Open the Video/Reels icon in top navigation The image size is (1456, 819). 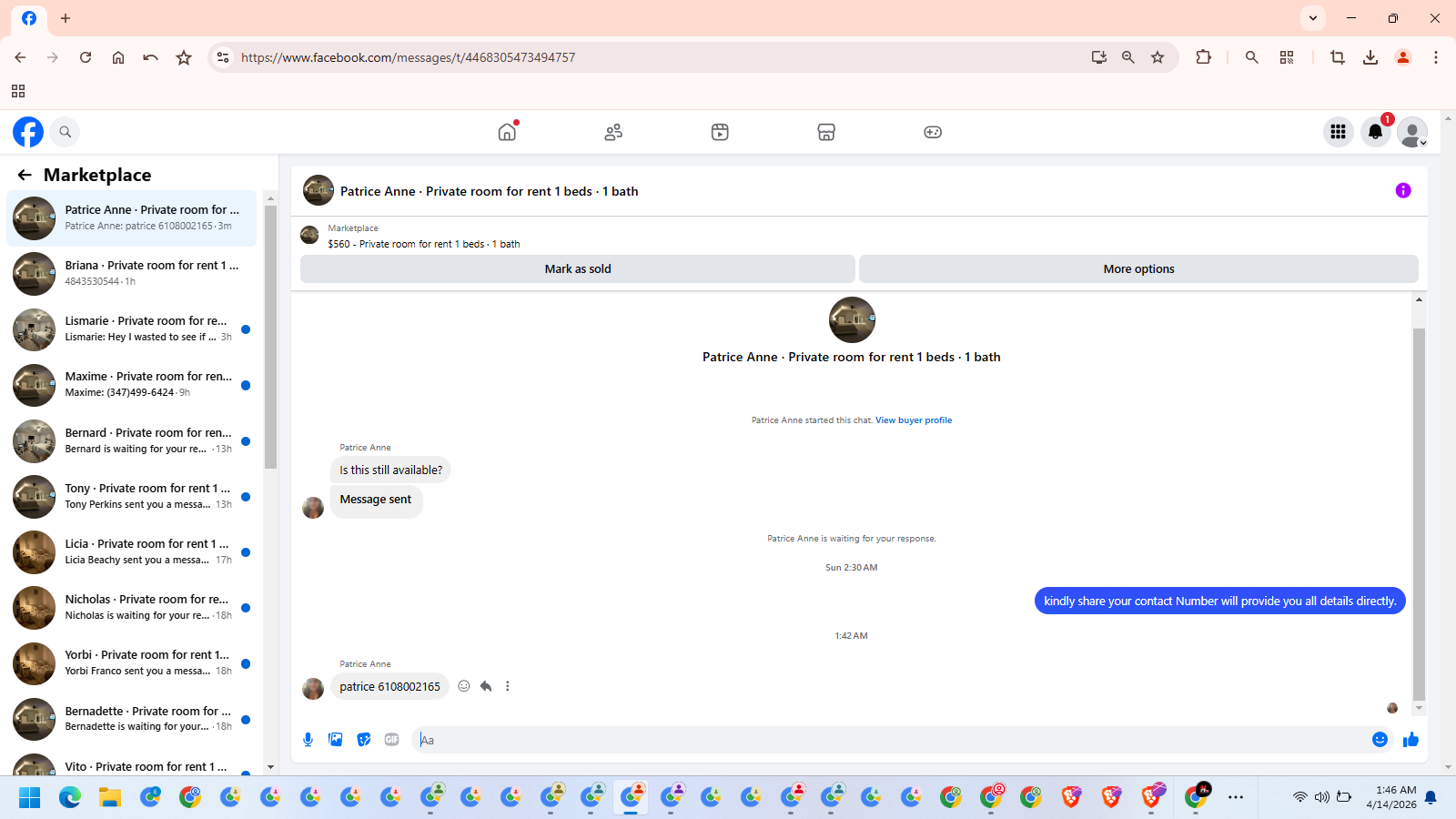coord(720,132)
